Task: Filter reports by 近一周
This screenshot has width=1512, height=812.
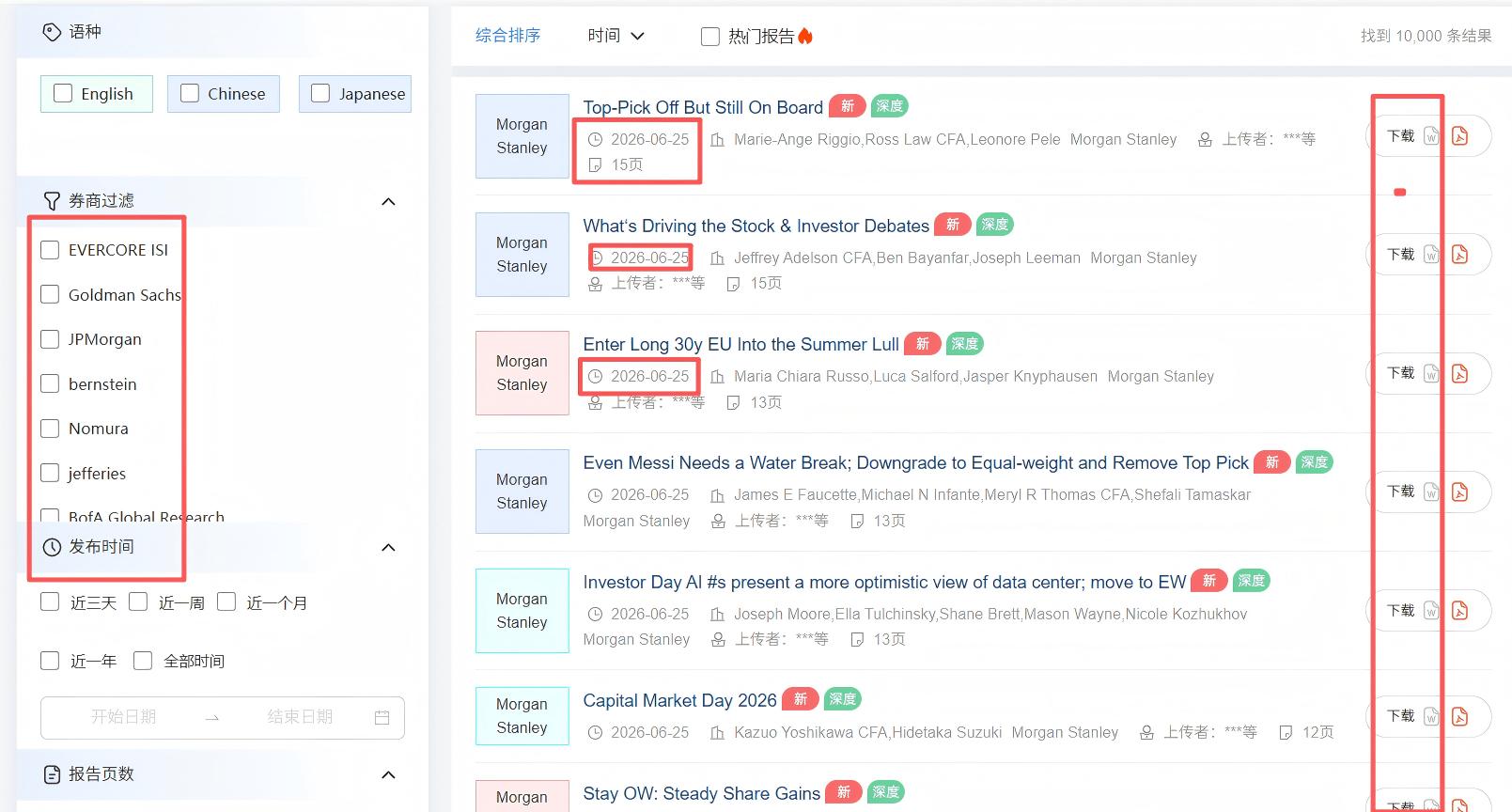Action: pos(138,601)
